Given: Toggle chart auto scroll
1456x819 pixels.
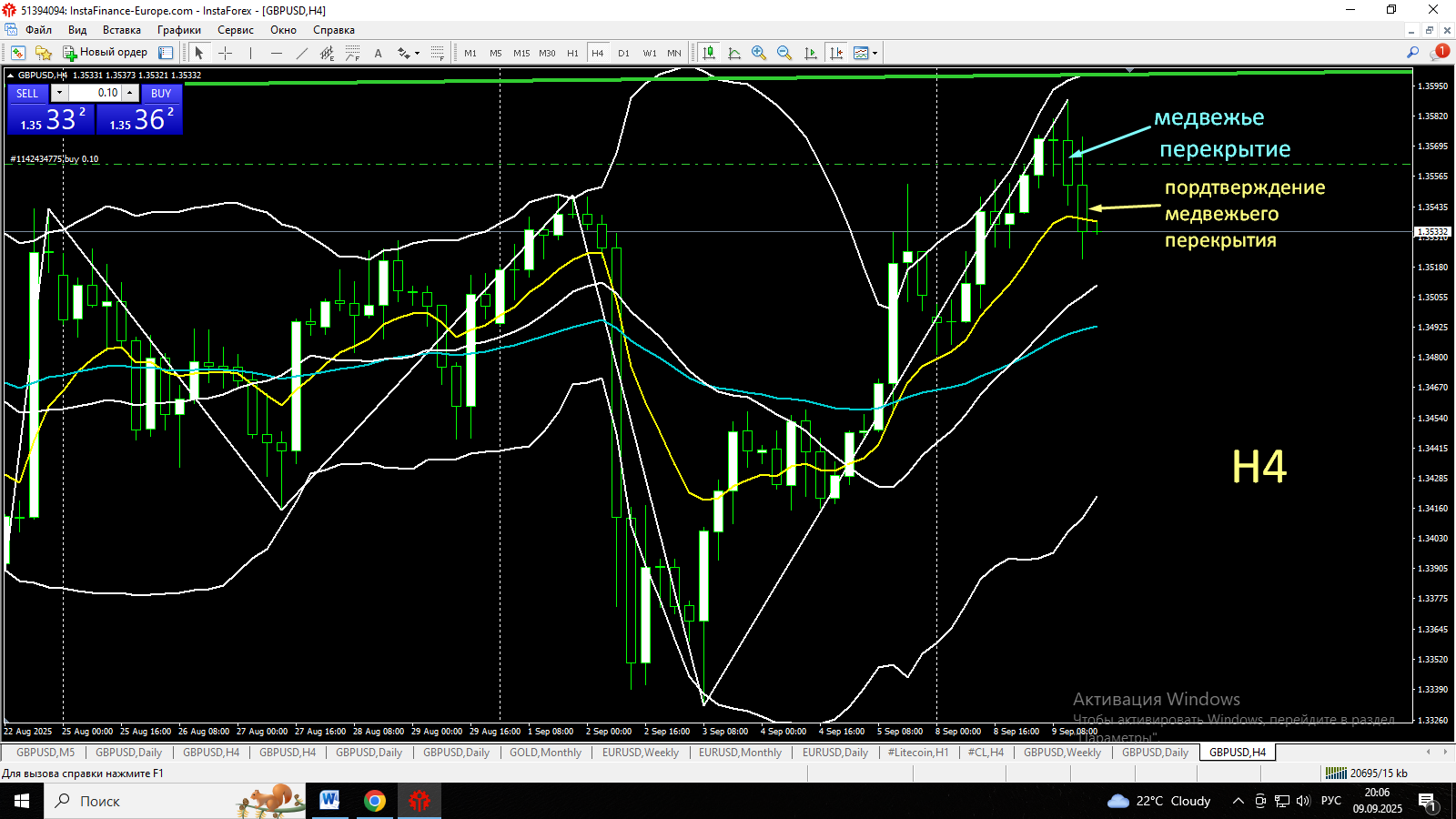Looking at the screenshot, I should pos(811,53).
